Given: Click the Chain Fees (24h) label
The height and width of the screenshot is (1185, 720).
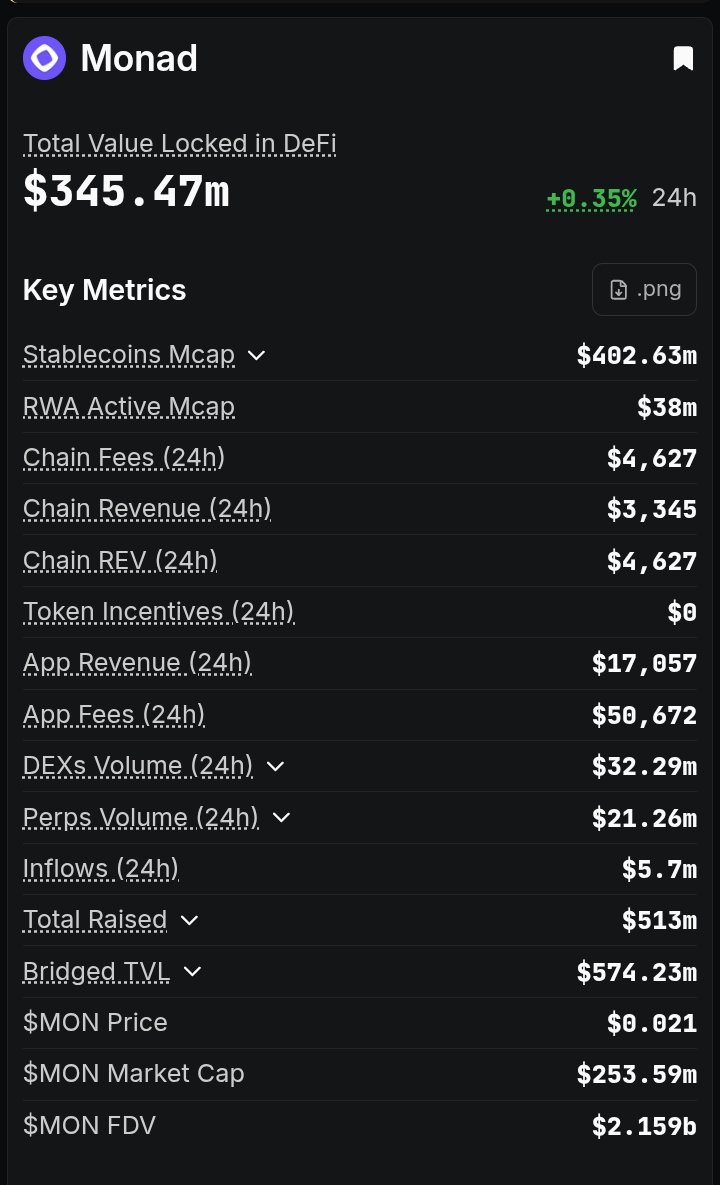Looking at the screenshot, I should 124,458.
